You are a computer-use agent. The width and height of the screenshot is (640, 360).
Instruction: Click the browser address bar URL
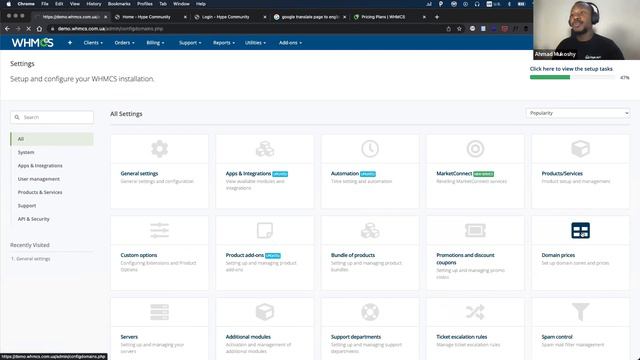pyautogui.click(x=110, y=29)
